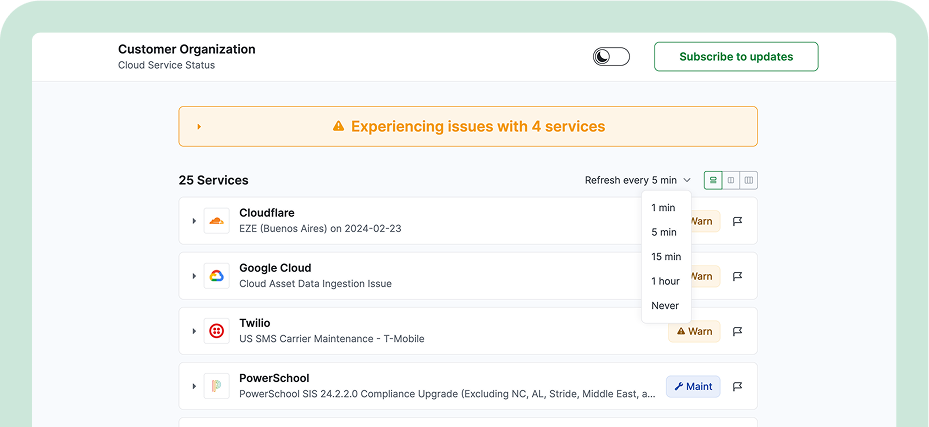Click 'US SMS Carrier Maintenance - T-Mobile' text

332,339
